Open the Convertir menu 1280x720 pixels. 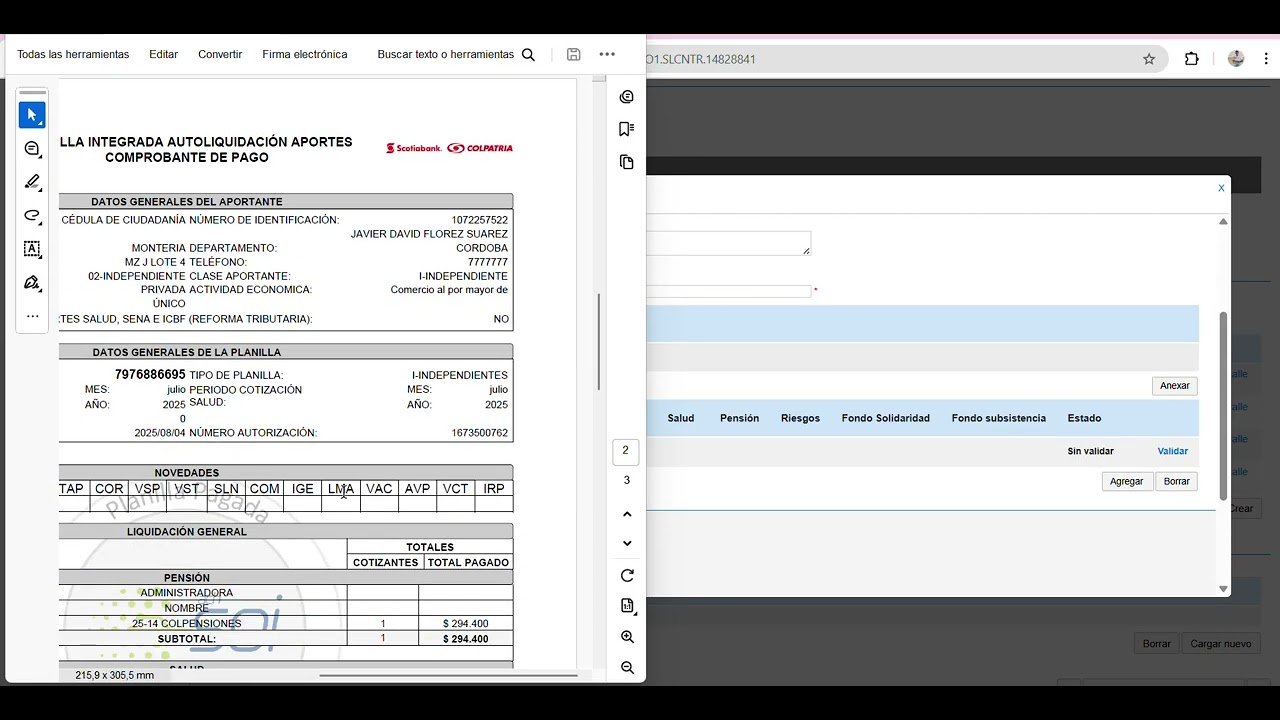[220, 55]
